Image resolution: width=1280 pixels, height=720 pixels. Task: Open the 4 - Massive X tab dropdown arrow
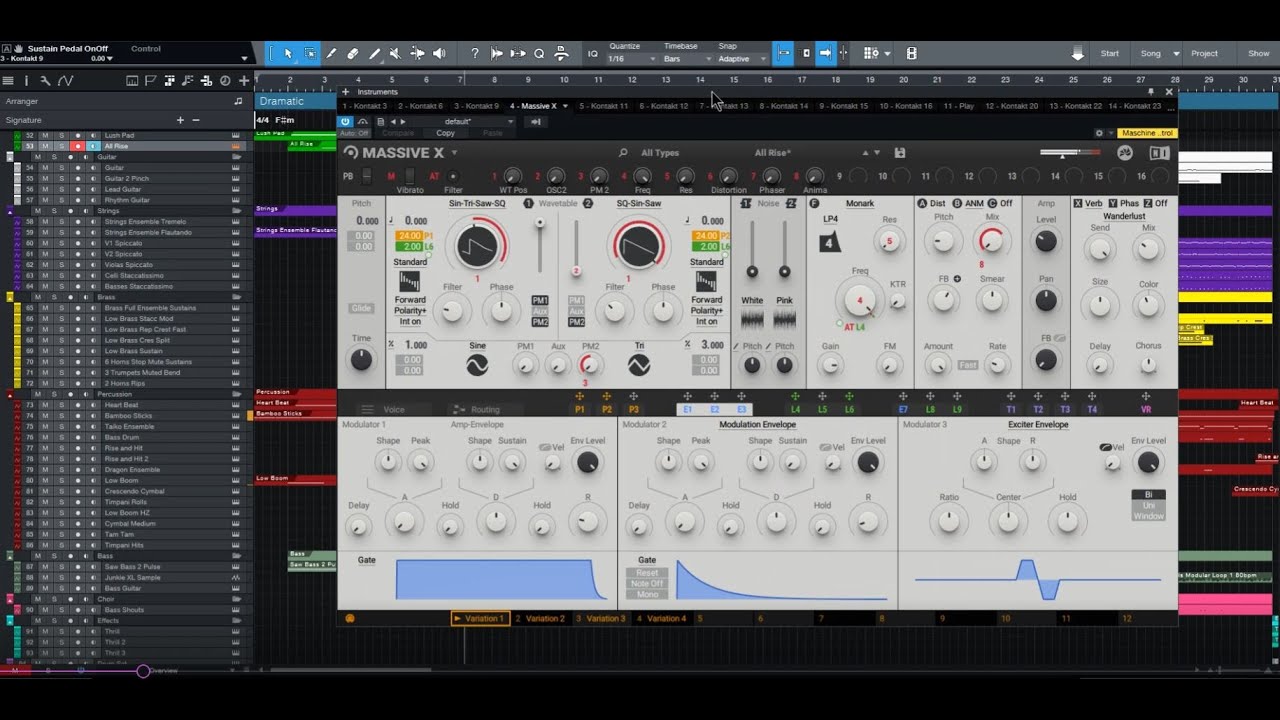tap(565, 106)
